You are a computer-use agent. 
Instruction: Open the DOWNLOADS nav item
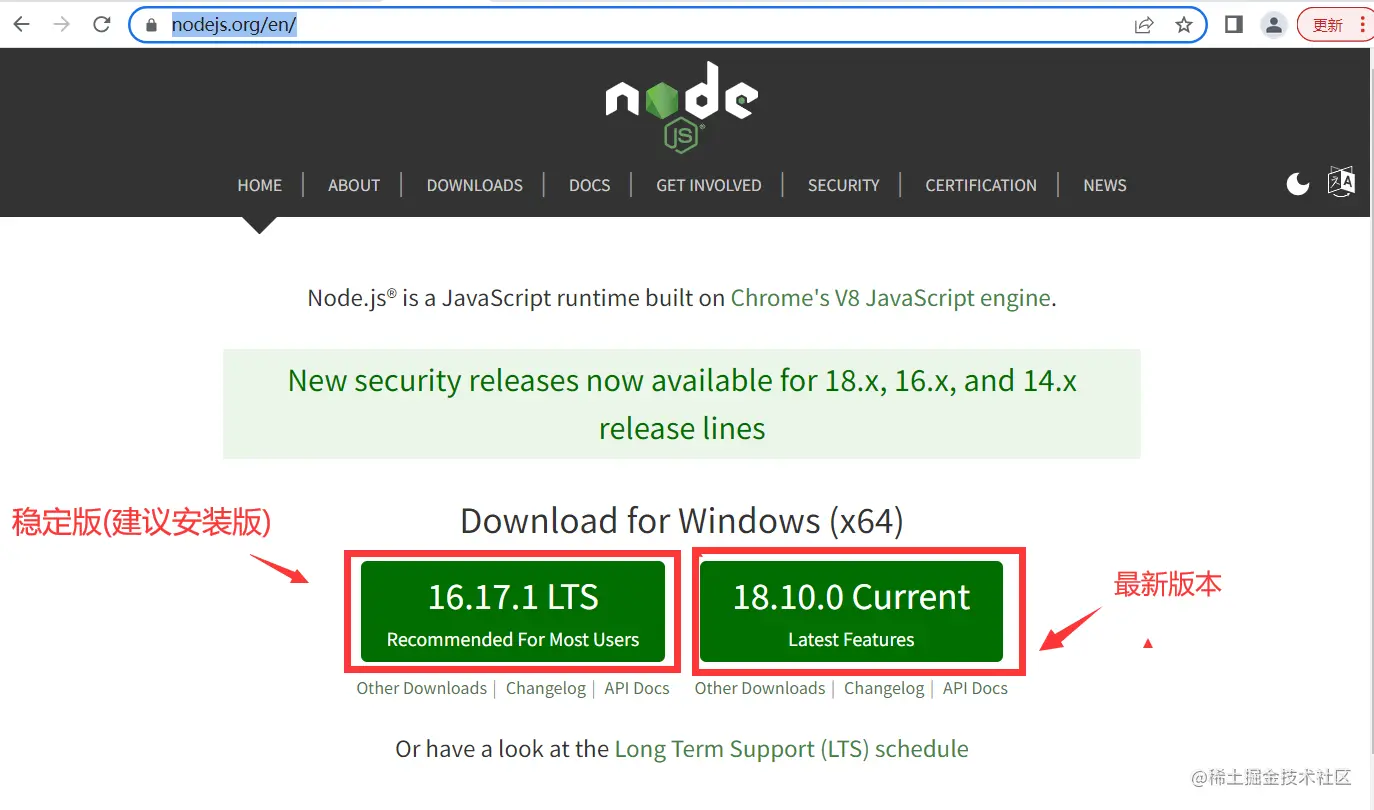(x=475, y=185)
